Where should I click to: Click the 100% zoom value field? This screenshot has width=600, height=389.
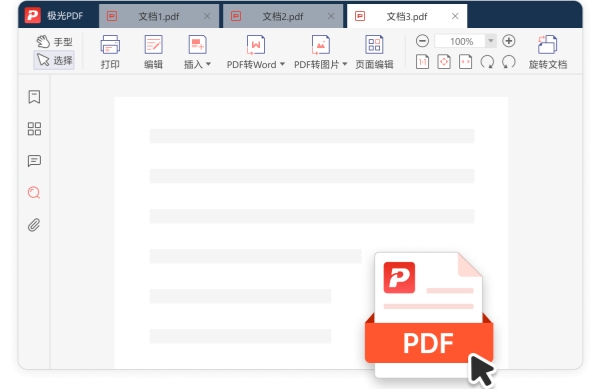click(x=461, y=41)
